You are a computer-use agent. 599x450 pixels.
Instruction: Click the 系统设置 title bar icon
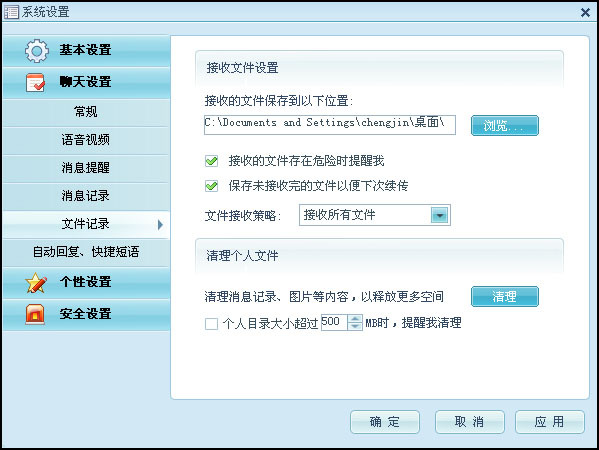pyautogui.click(x=11, y=12)
